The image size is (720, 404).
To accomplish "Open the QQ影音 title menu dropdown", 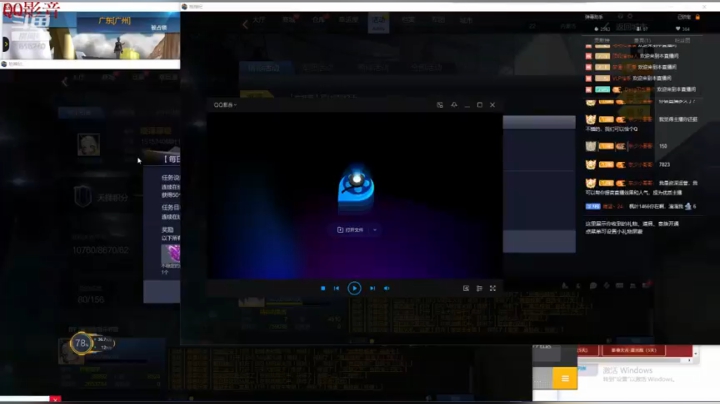I will [225, 105].
